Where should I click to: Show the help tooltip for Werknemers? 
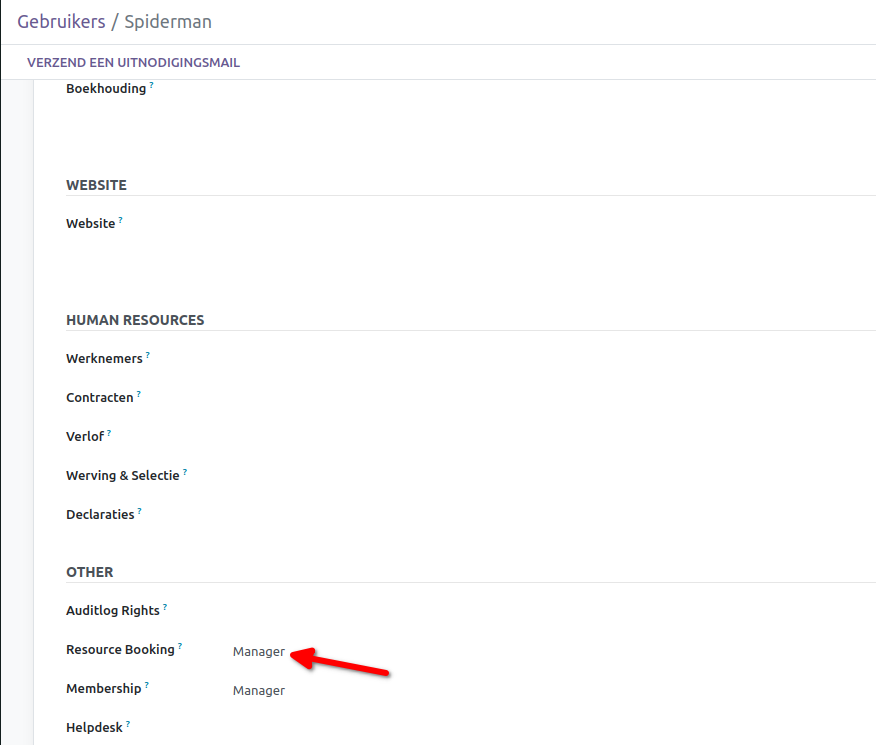(148, 355)
